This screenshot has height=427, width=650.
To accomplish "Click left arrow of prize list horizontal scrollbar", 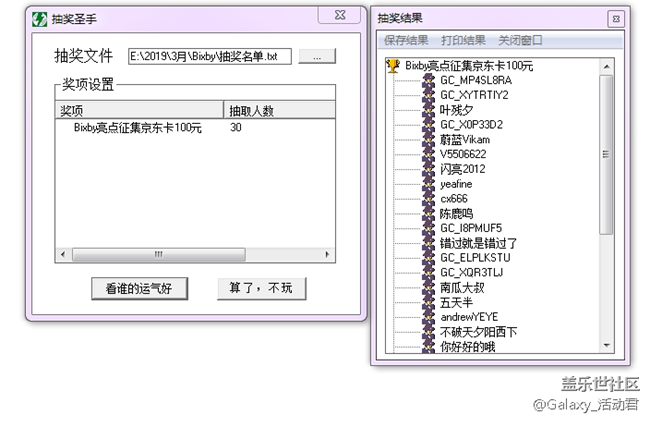I will (63, 254).
